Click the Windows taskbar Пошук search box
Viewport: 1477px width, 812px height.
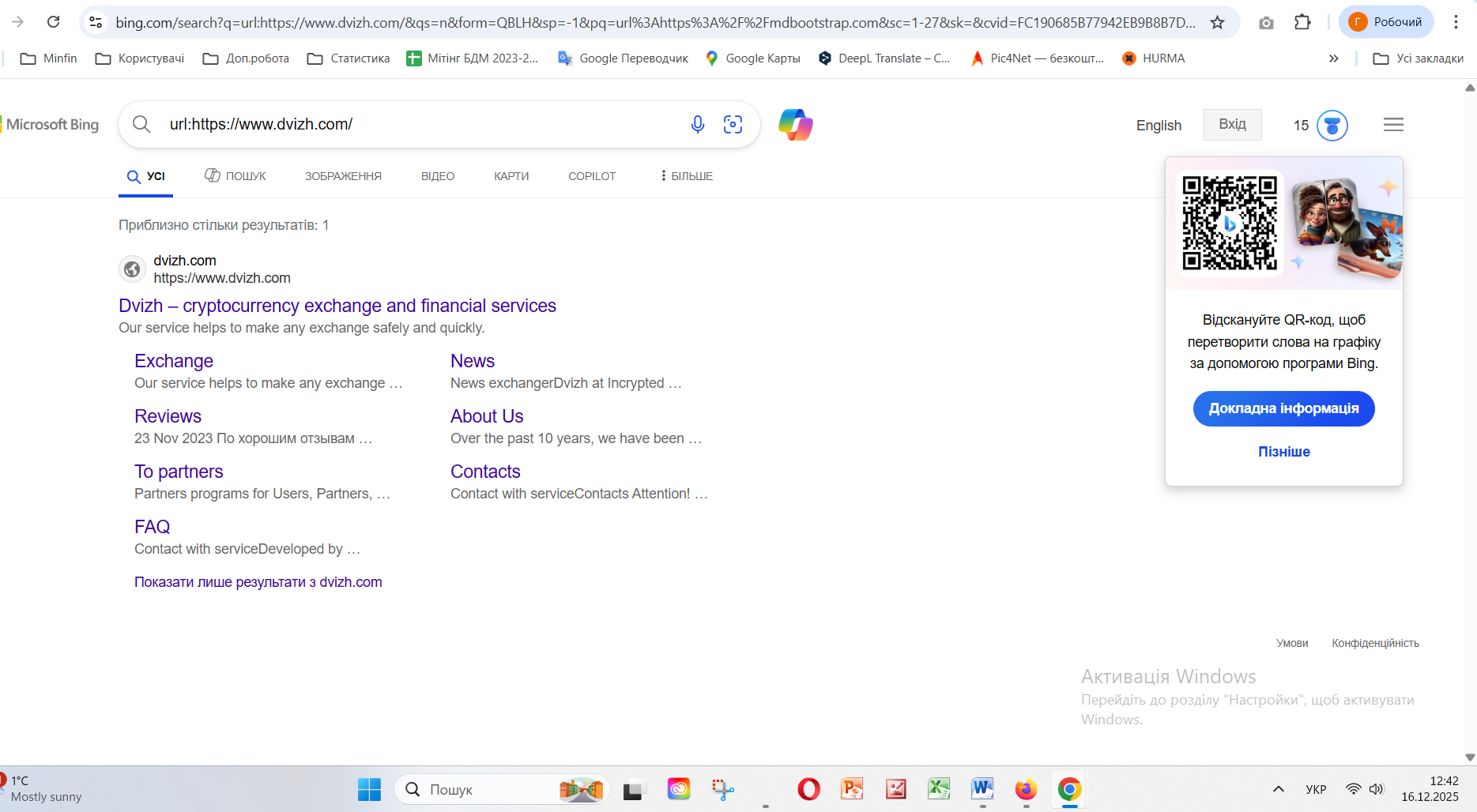point(502,789)
